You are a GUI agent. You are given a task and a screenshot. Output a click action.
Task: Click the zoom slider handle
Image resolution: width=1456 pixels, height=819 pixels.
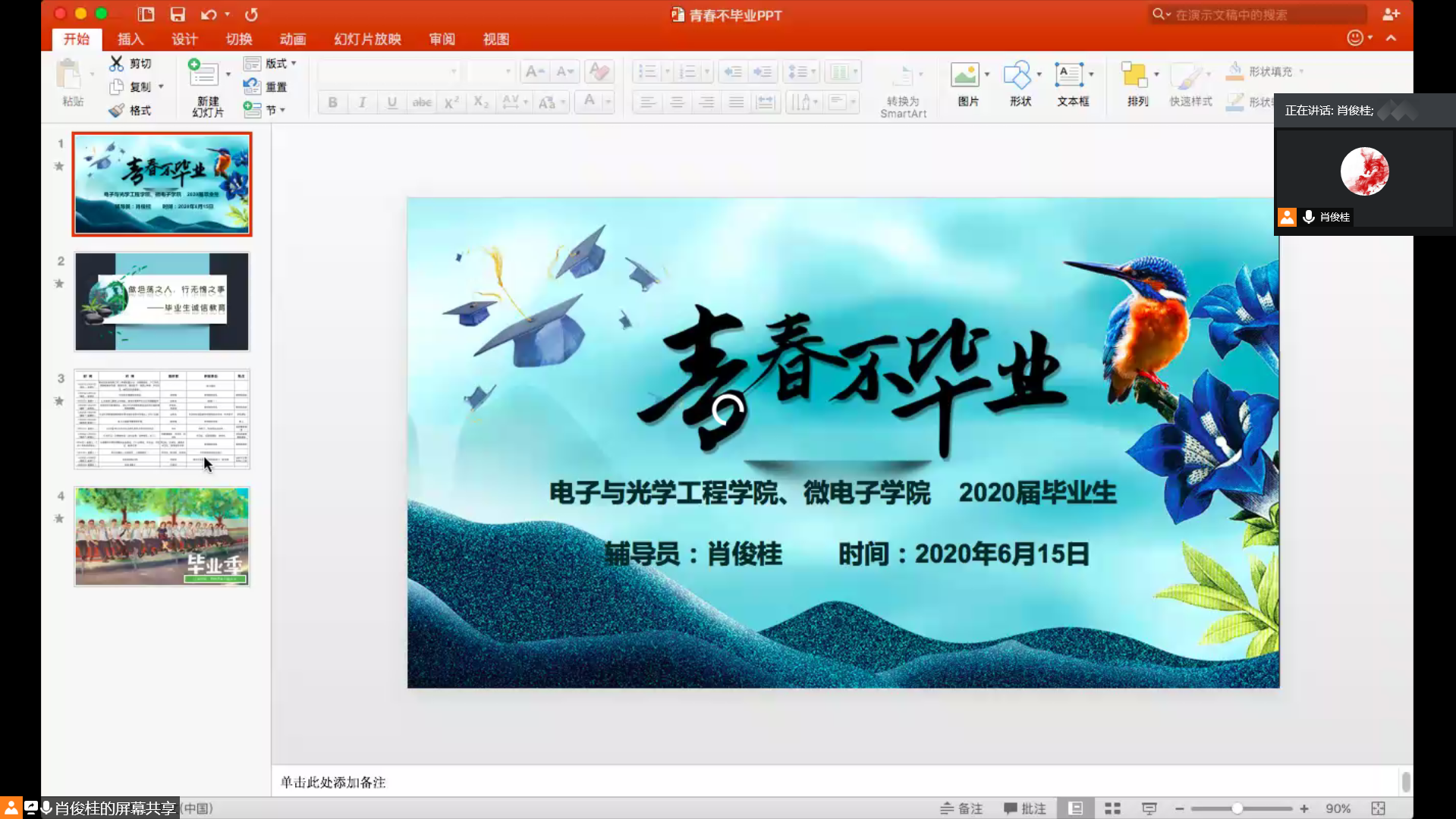(1237, 808)
